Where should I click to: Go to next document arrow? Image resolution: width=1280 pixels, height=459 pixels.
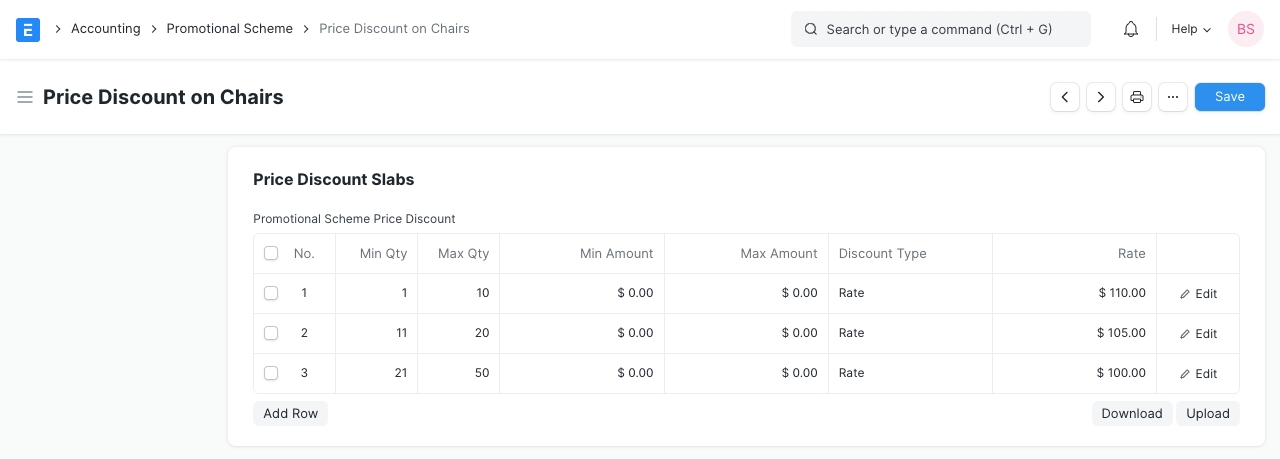[1101, 97]
